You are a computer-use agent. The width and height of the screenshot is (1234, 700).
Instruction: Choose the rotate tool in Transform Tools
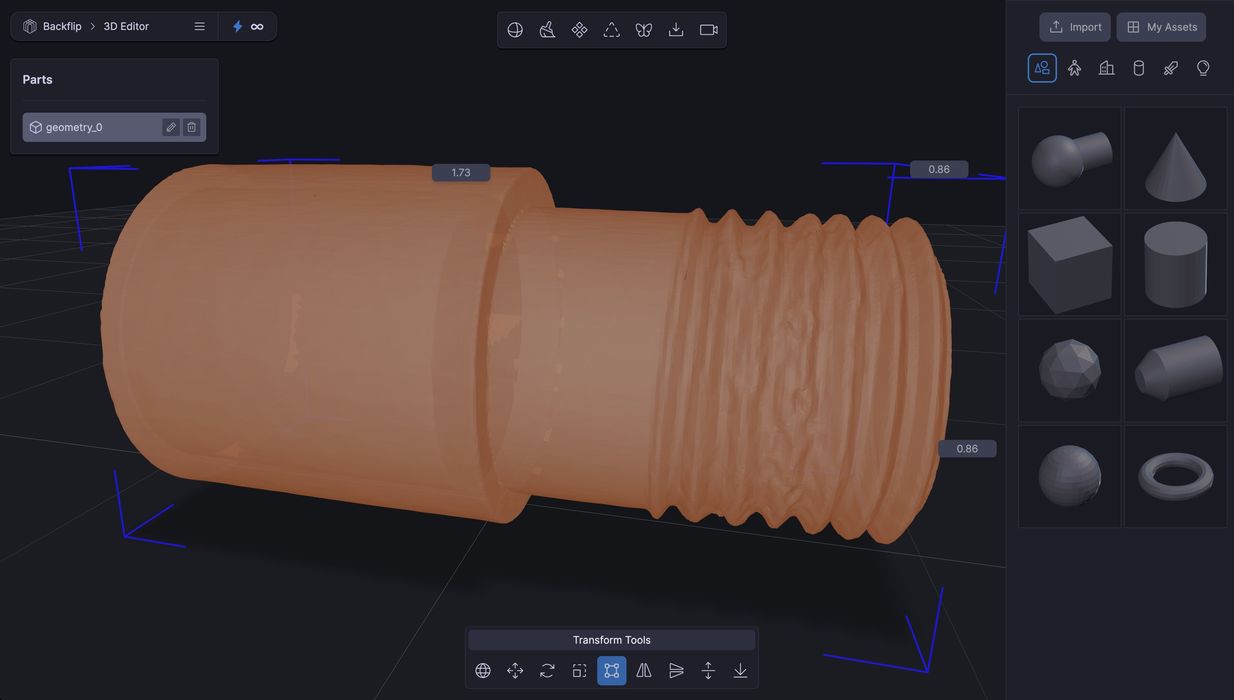(547, 671)
